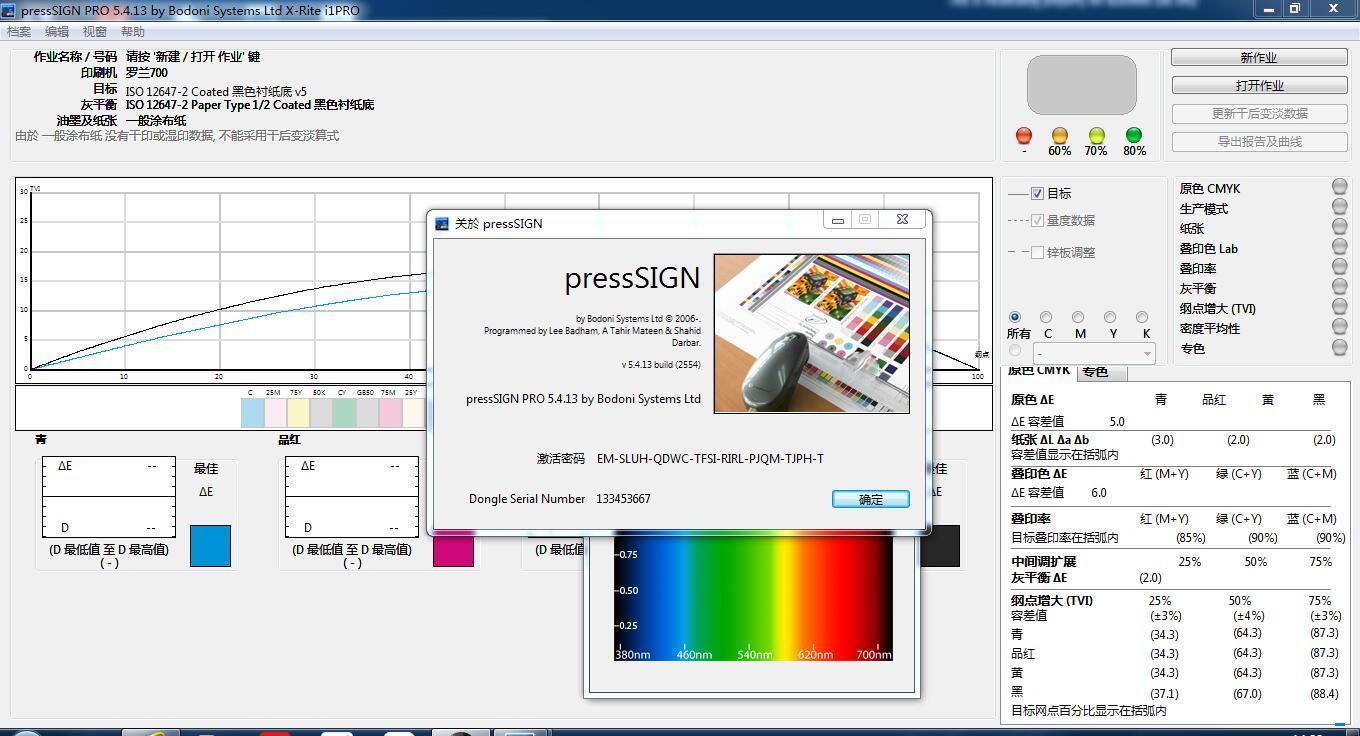Screen dimensions: 1360x736
Task: Select the 25Y patch in color bar
Action: pyautogui.click(x=413, y=412)
